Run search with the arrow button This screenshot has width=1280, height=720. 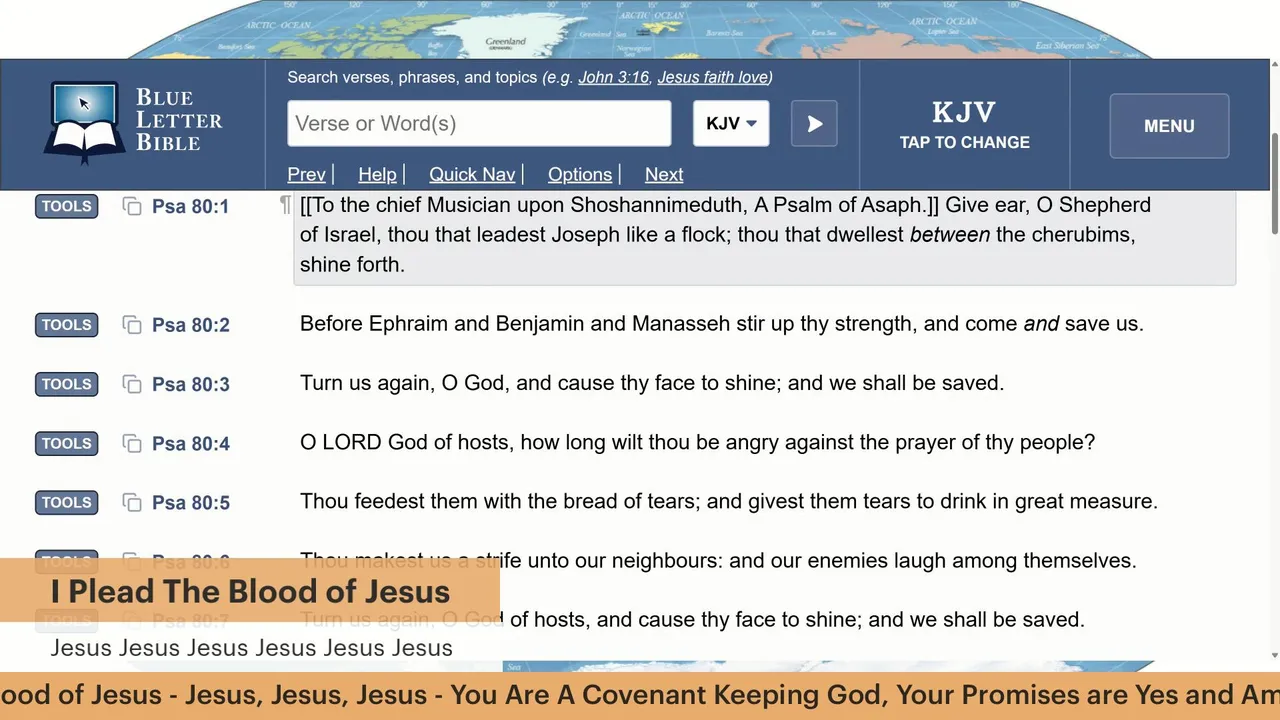[814, 124]
